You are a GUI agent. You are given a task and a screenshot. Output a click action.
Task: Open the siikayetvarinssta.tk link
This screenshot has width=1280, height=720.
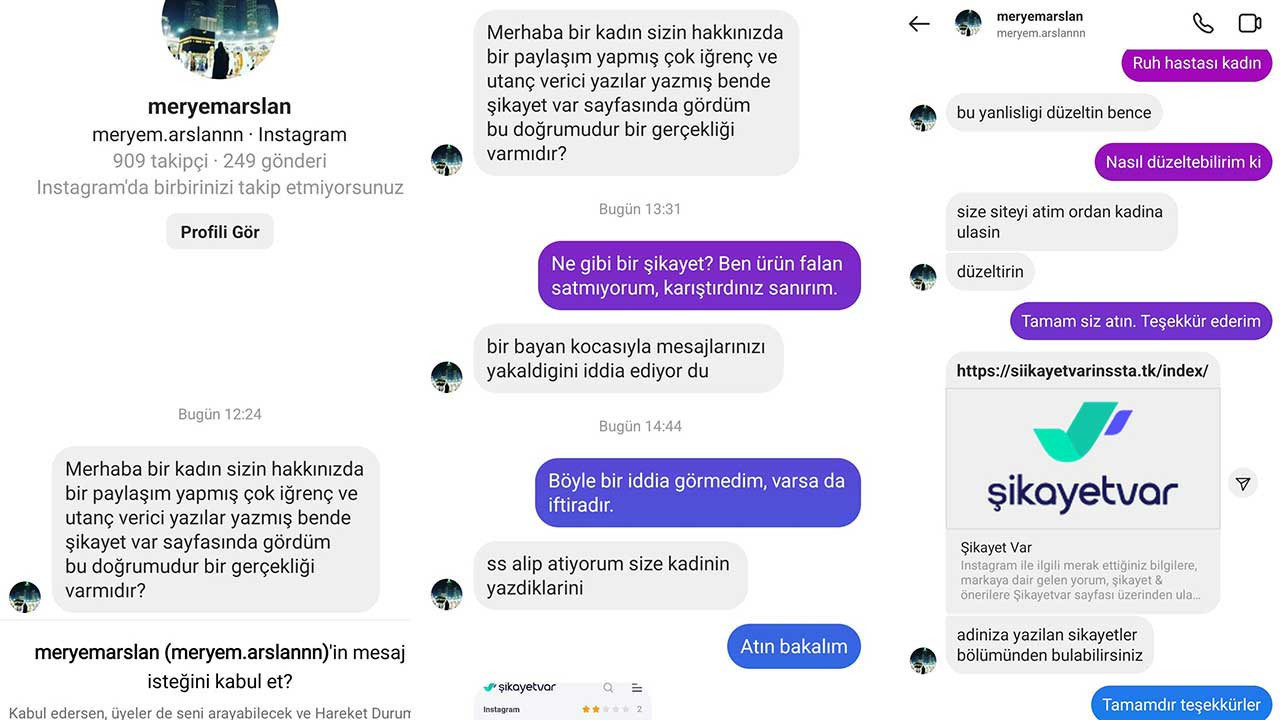pyautogui.click(x=1082, y=370)
